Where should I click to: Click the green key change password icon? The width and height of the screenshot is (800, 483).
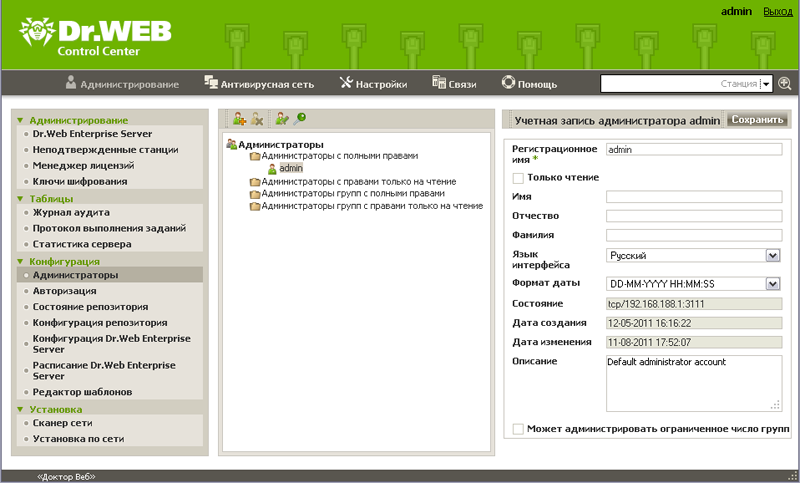(299, 119)
